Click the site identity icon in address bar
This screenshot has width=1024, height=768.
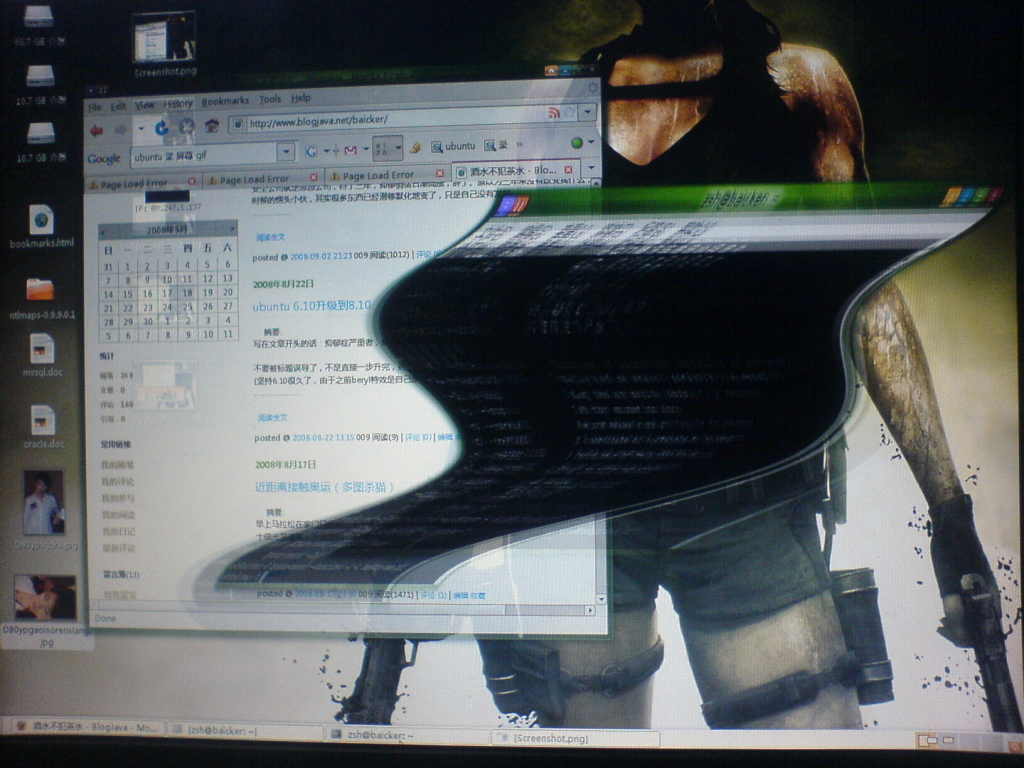click(238, 124)
